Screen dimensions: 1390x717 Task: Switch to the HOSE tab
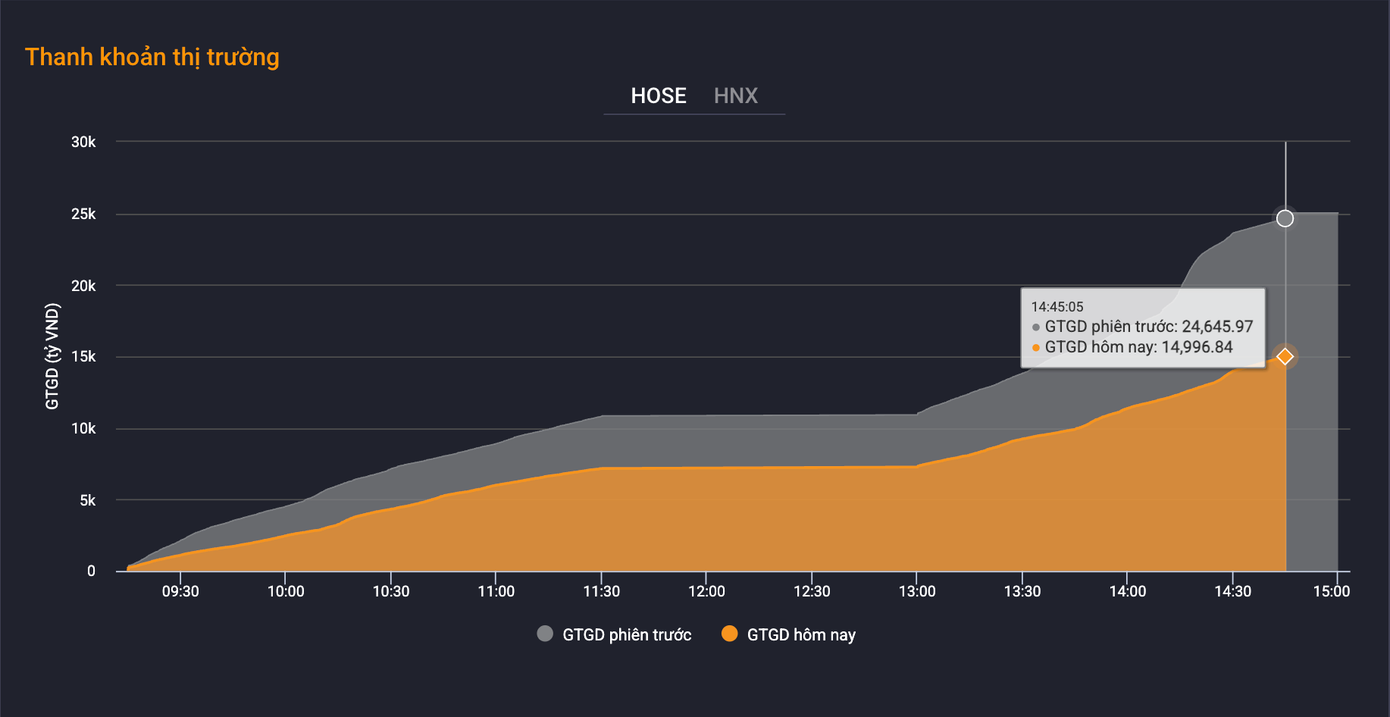(658, 96)
